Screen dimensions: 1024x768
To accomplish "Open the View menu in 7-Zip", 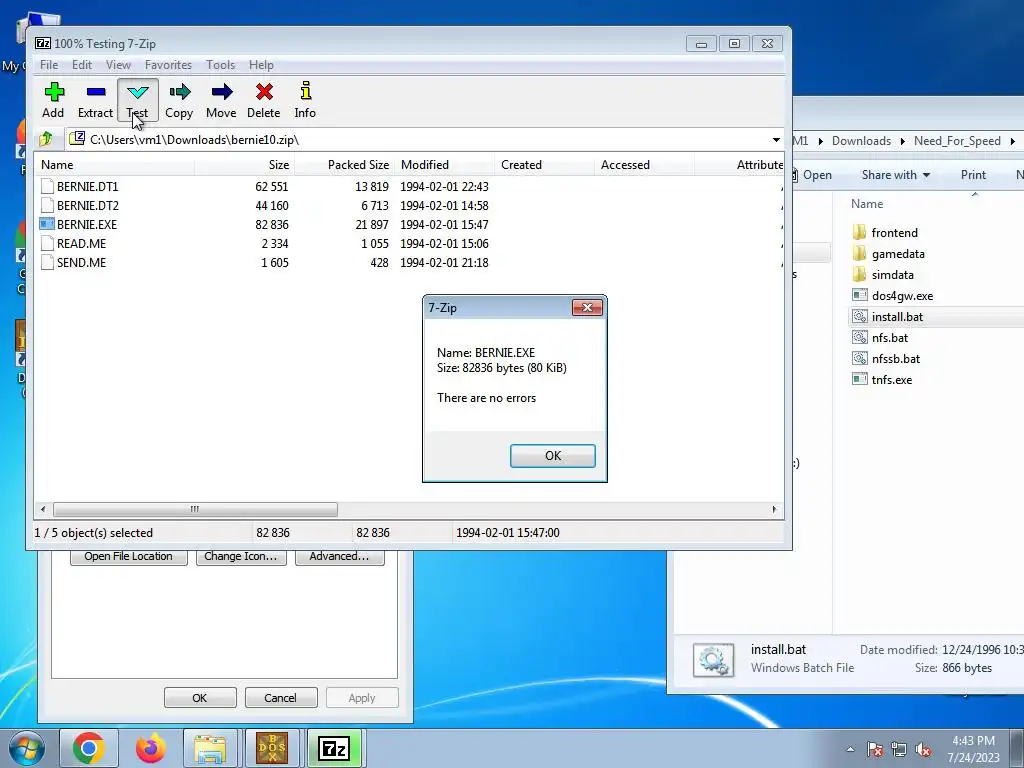I will coord(118,65).
